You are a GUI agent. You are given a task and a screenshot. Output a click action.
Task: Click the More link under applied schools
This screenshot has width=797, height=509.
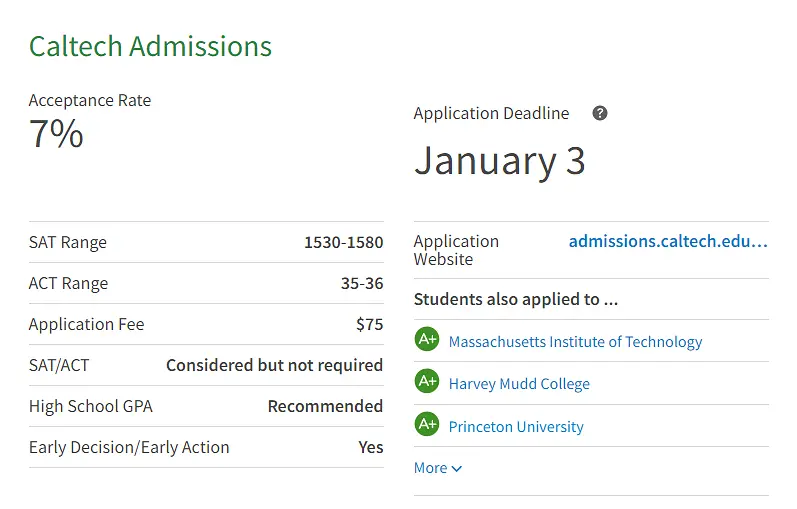click(x=431, y=468)
